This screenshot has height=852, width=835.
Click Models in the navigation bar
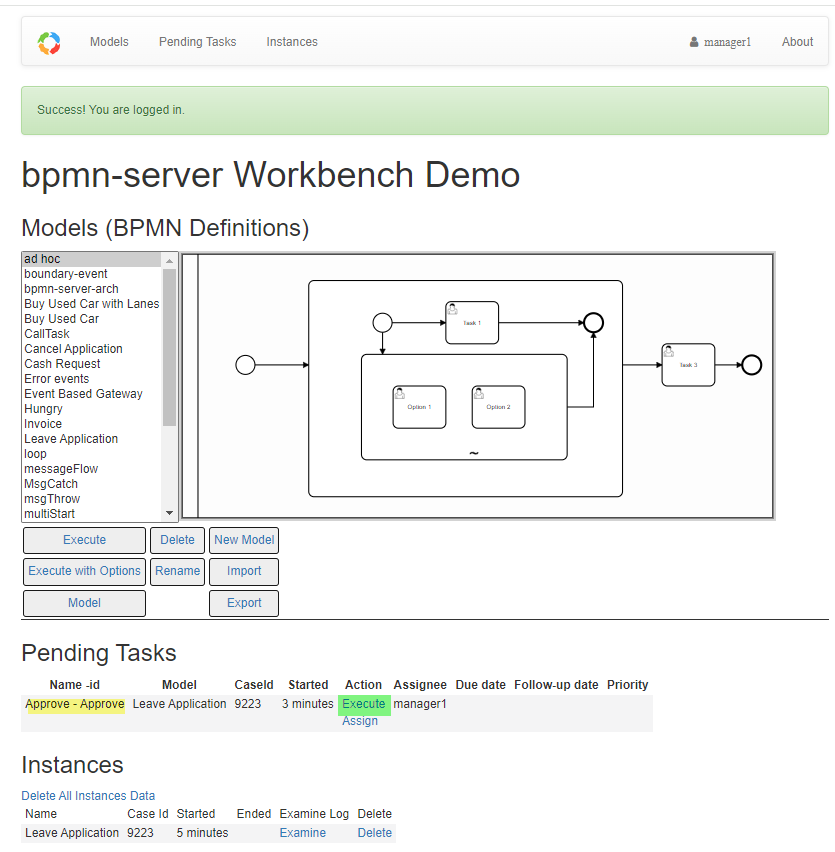pos(108,42)
